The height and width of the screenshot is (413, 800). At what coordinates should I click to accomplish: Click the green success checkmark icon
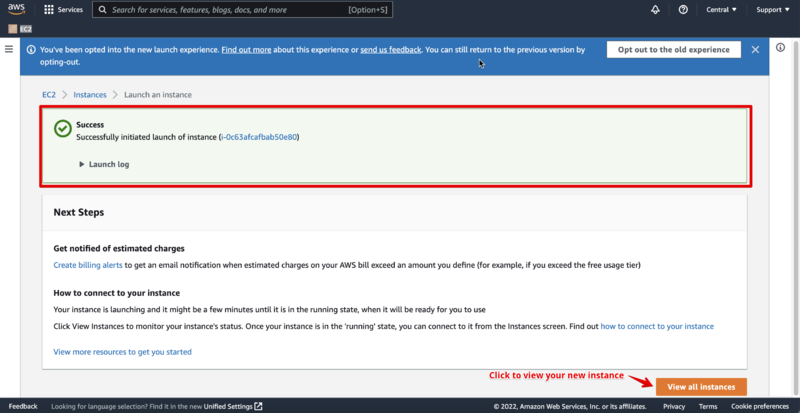63,129
